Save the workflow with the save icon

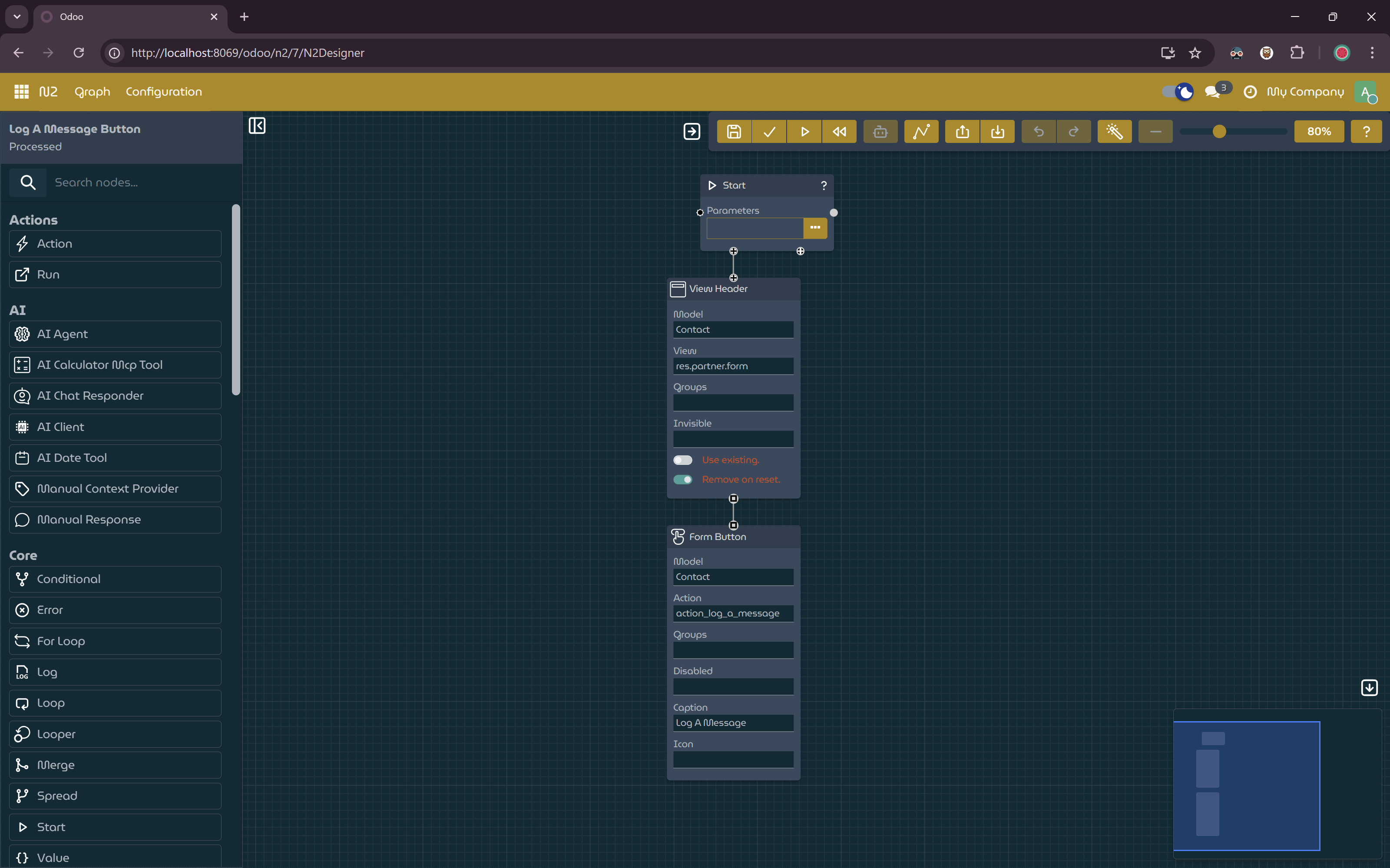[x=734, y=132]
